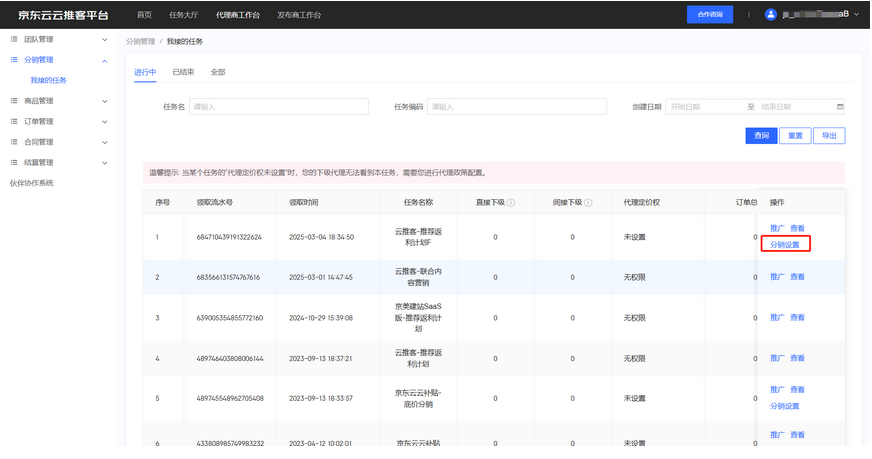The image size is (872, 459).
Task: Click 推广 link in row 4
Action: (x=777, y=358)
